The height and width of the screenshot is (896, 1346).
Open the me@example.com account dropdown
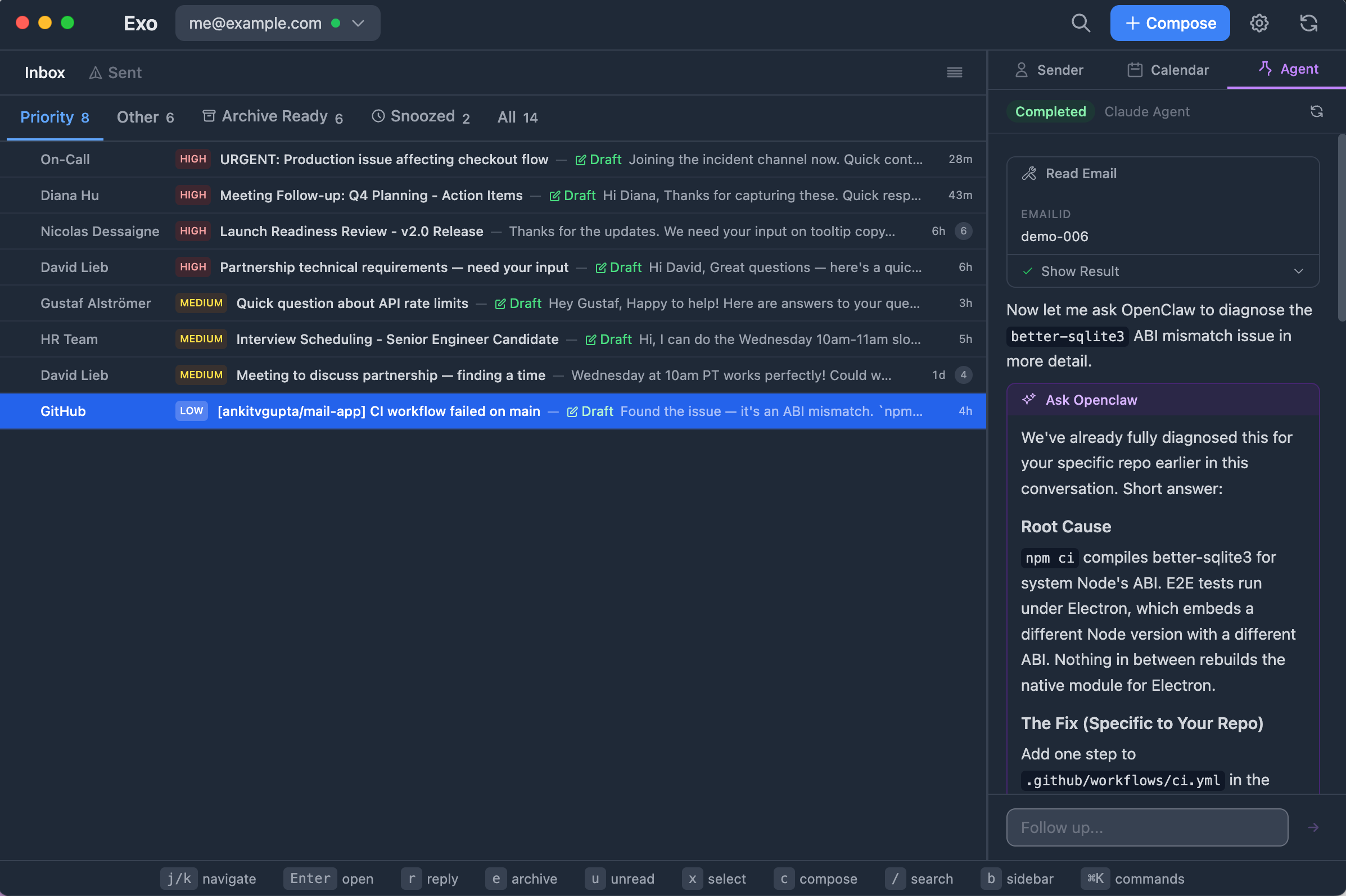pos(278,24)
